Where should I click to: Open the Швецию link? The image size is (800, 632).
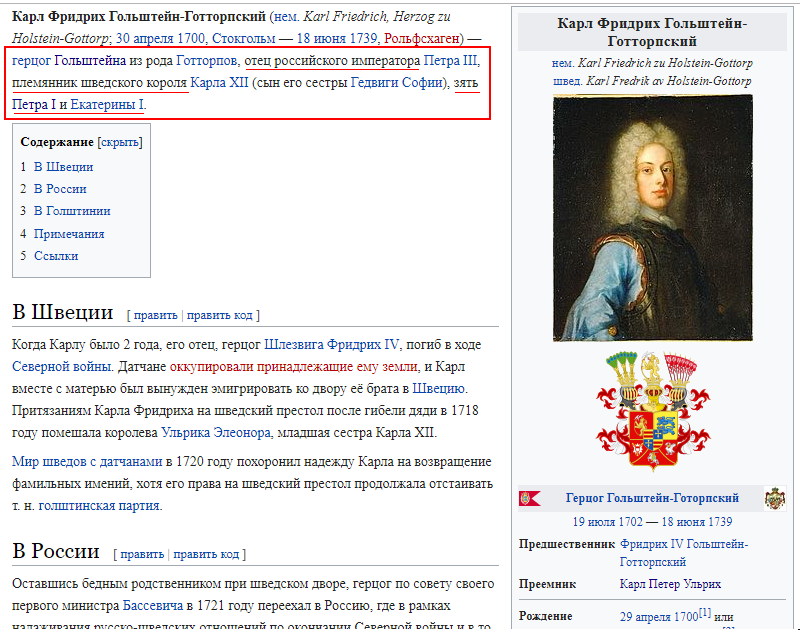point(438,389)
